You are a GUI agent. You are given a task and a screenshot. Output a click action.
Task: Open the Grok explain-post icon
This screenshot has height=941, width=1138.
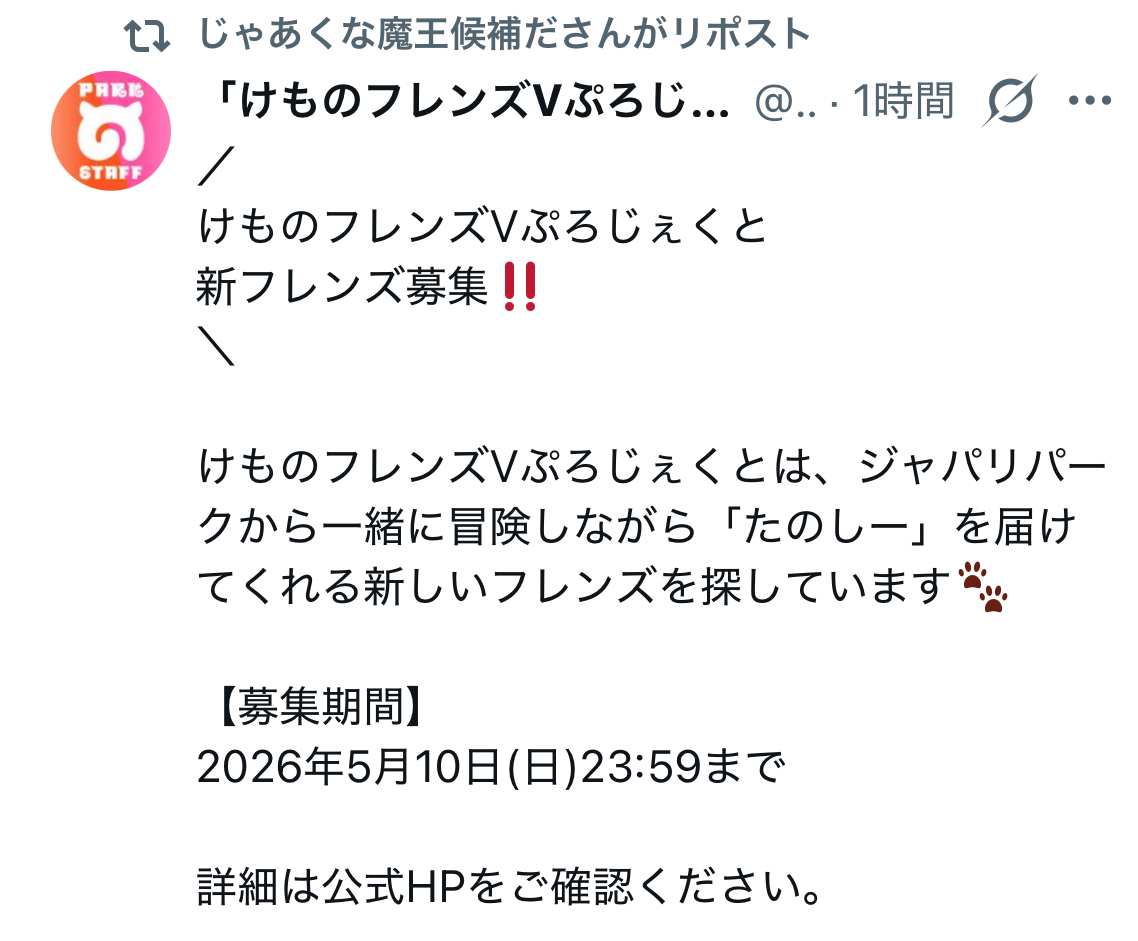point(1010,100)
